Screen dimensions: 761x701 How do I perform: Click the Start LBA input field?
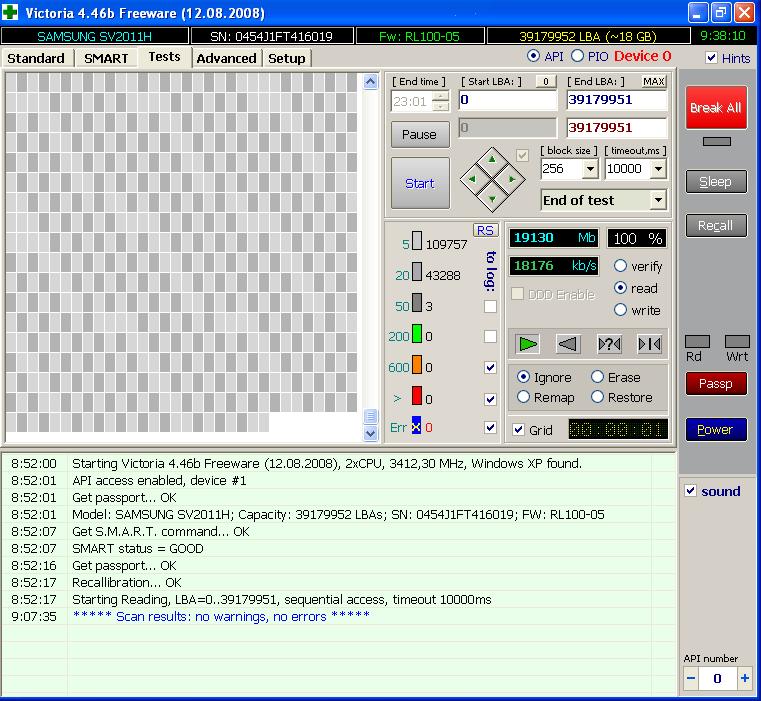(507, 100)
